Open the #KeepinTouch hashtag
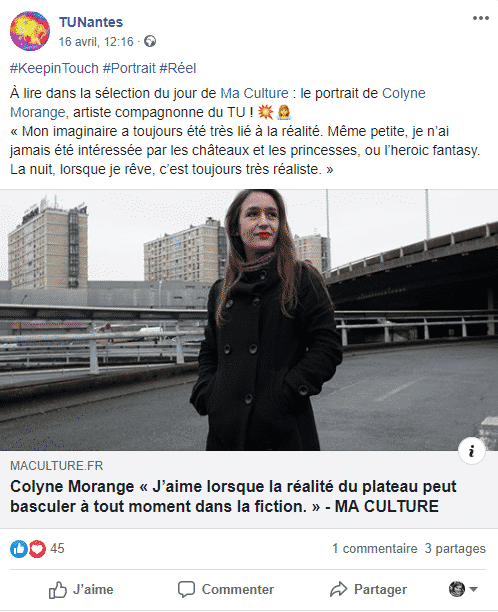The width and height of the screenshot is (498, 612). 54,68
